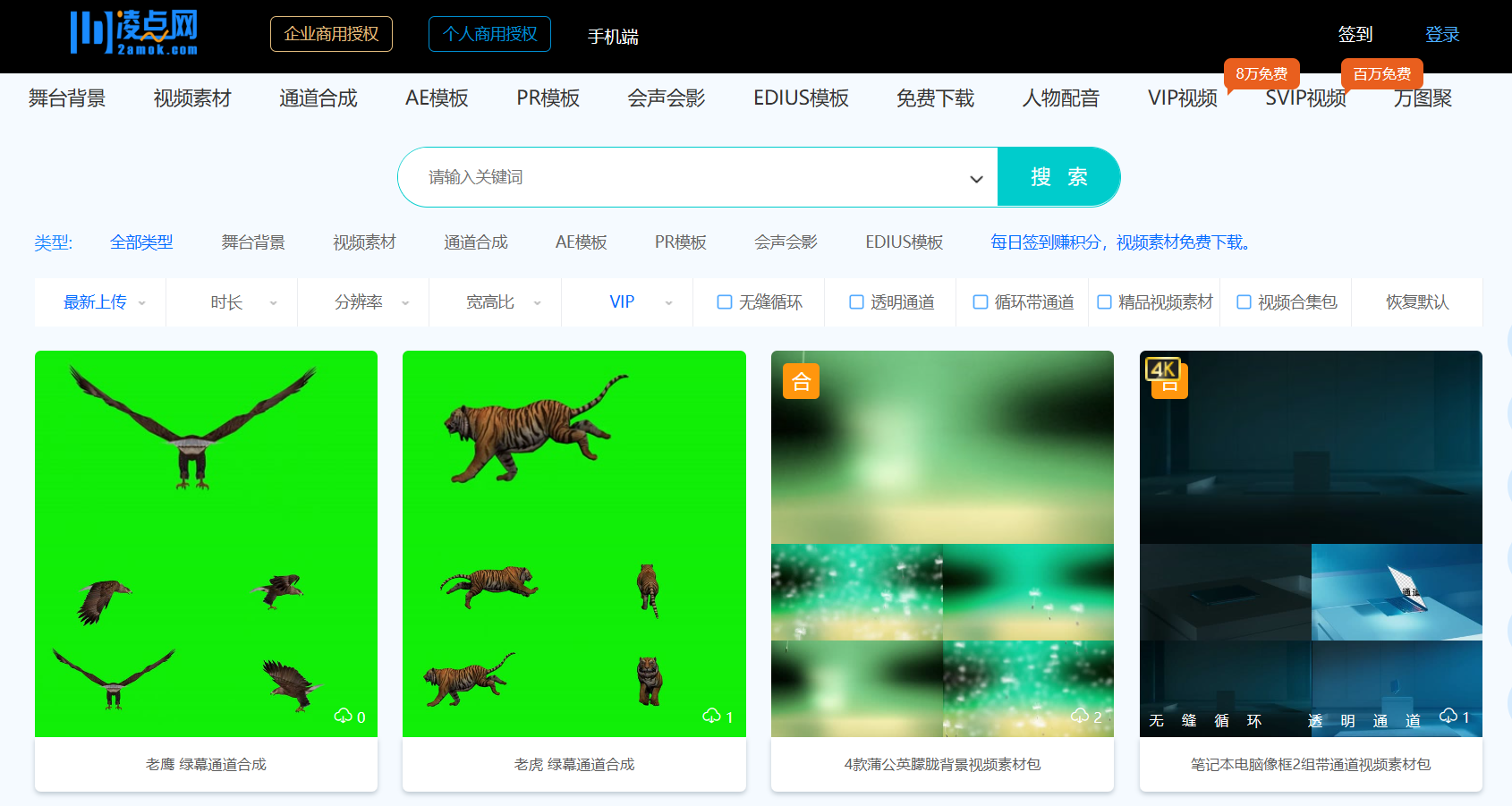Viewport: 1512px width, 806px height.
Task: Click the download count cloud icon on 老鹰 thumbnail
Action: (x=344, y=716)
